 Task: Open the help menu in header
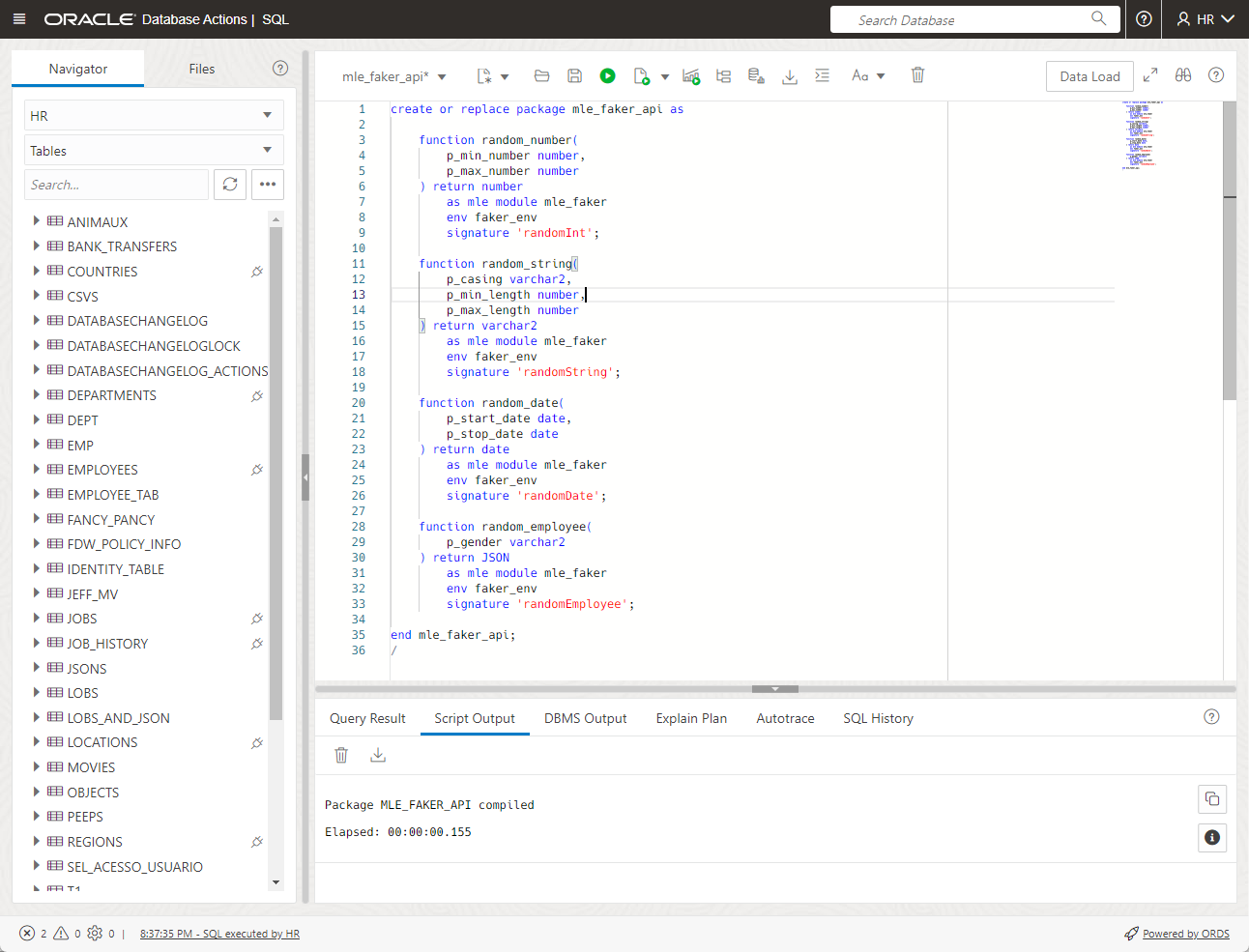1144,19
